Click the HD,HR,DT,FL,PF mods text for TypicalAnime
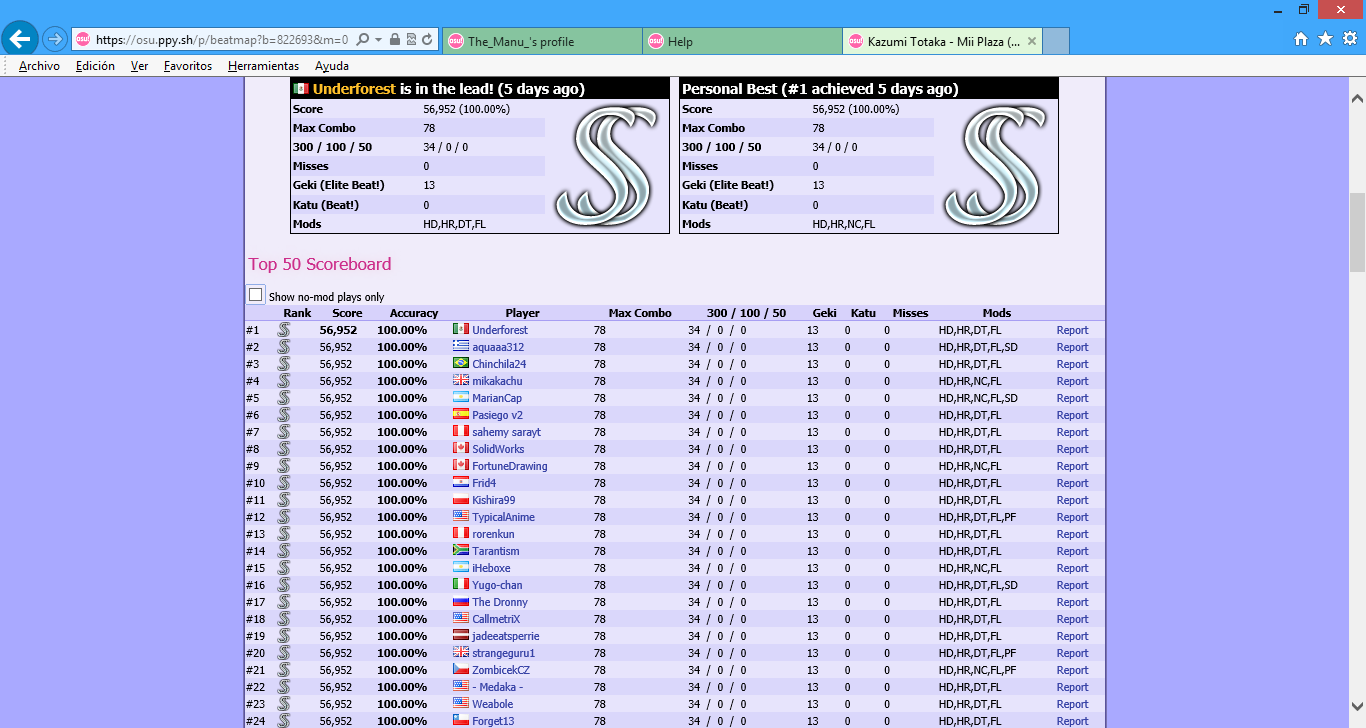Viewport: 1366px width, 728px height. (x=977, y=517)
